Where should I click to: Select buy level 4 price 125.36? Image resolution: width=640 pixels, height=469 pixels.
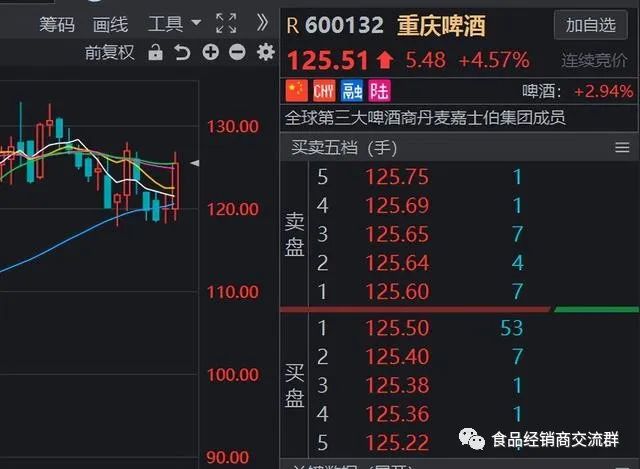coord(397,414)
